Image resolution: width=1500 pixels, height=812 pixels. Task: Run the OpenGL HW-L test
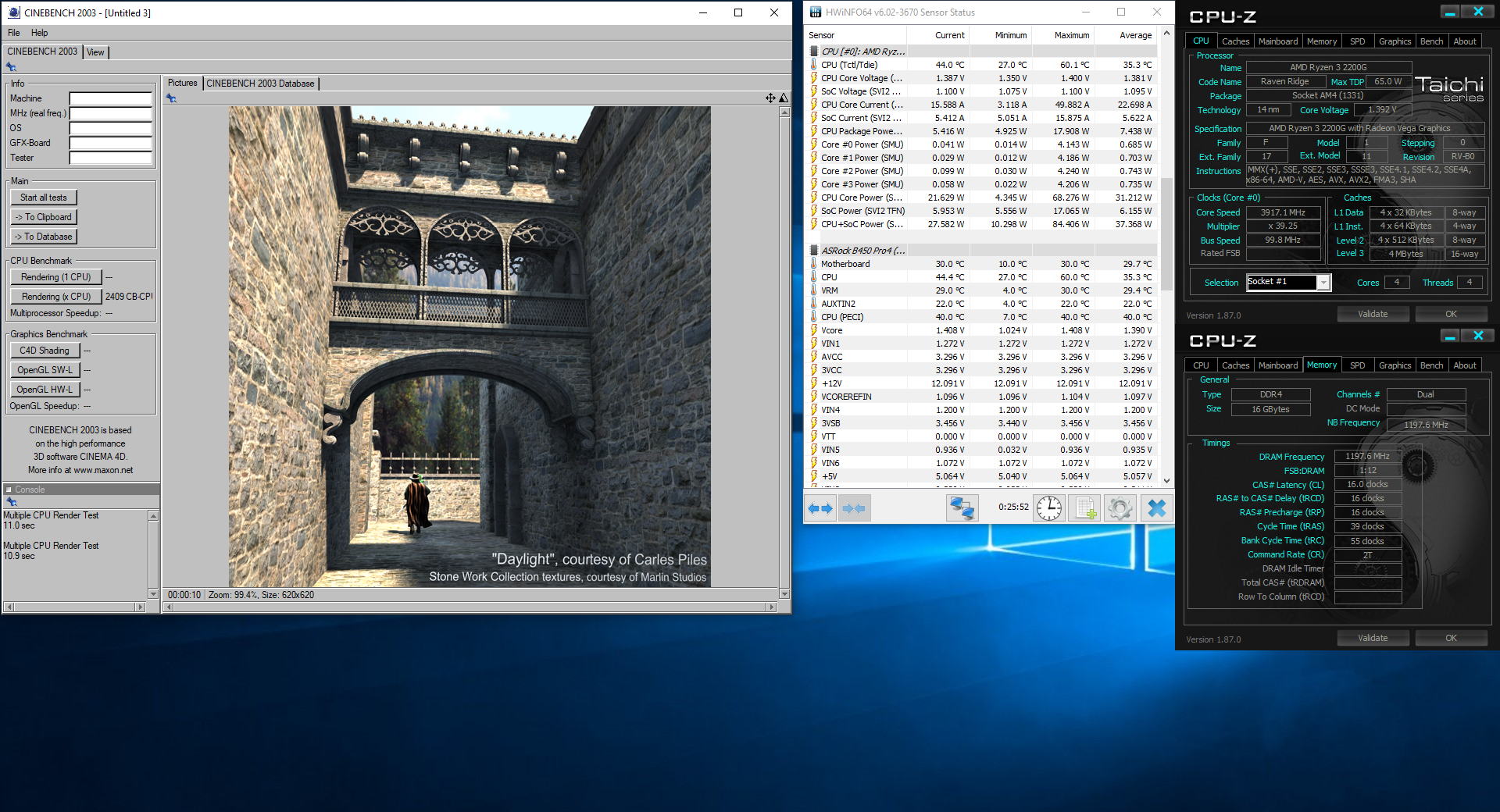click(x=45, y=390)
